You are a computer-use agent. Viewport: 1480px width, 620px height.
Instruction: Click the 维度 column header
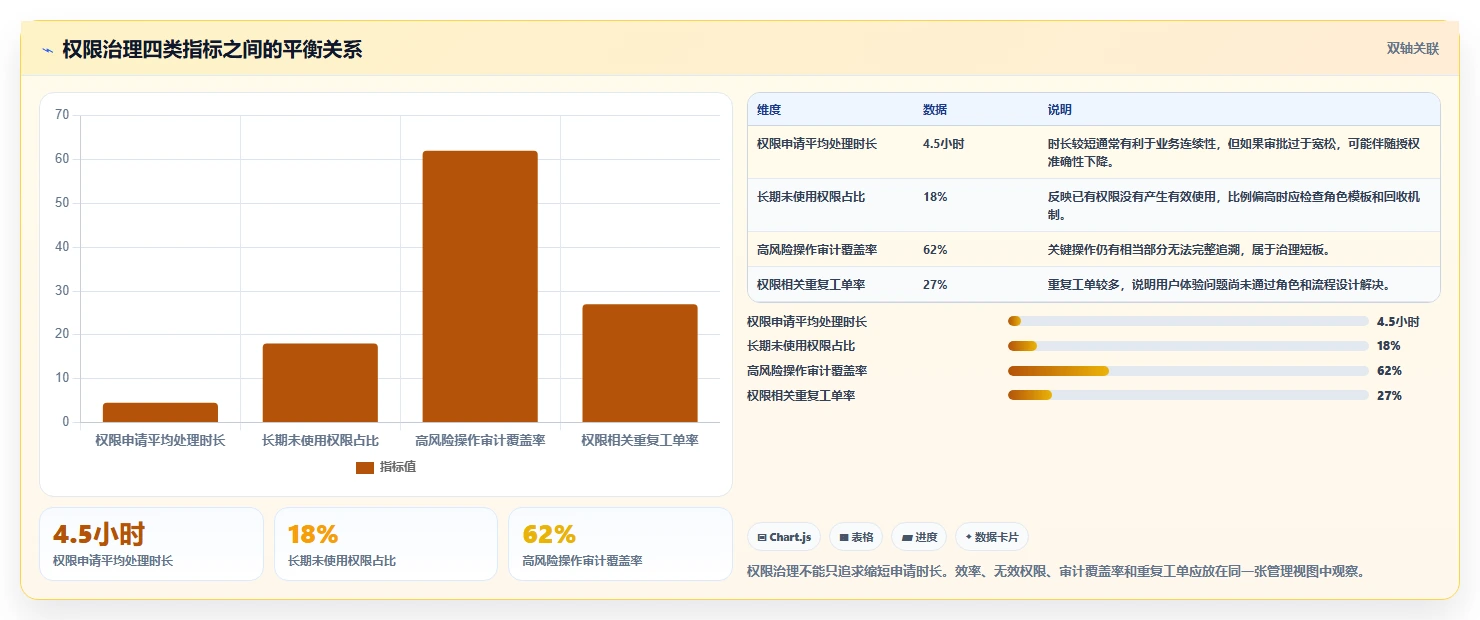click(769, 110)
